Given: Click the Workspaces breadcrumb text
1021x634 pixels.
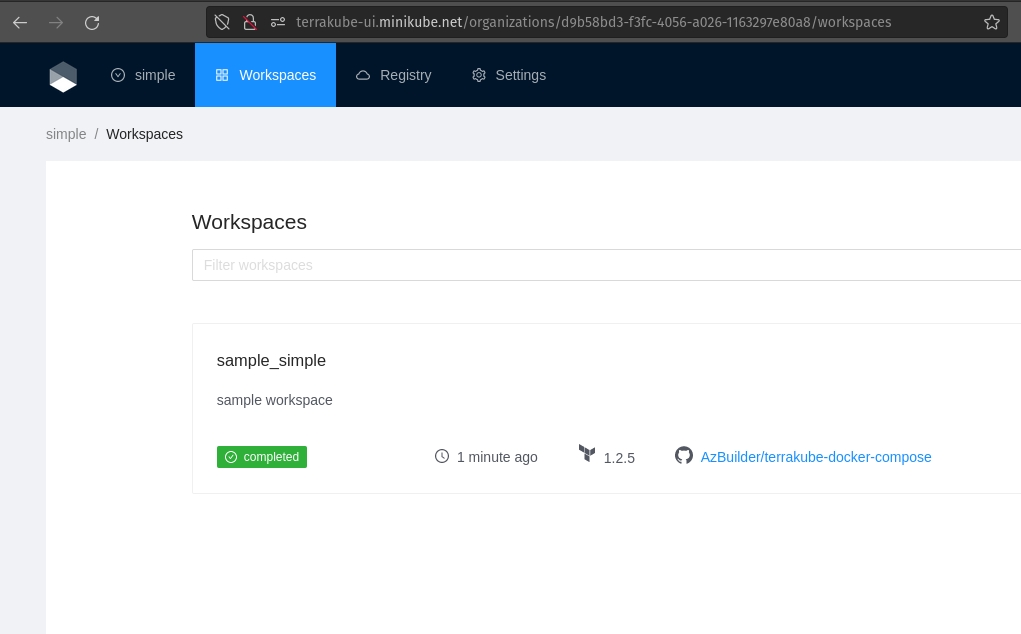Looking at the screenshot, I should pos(144,134).
